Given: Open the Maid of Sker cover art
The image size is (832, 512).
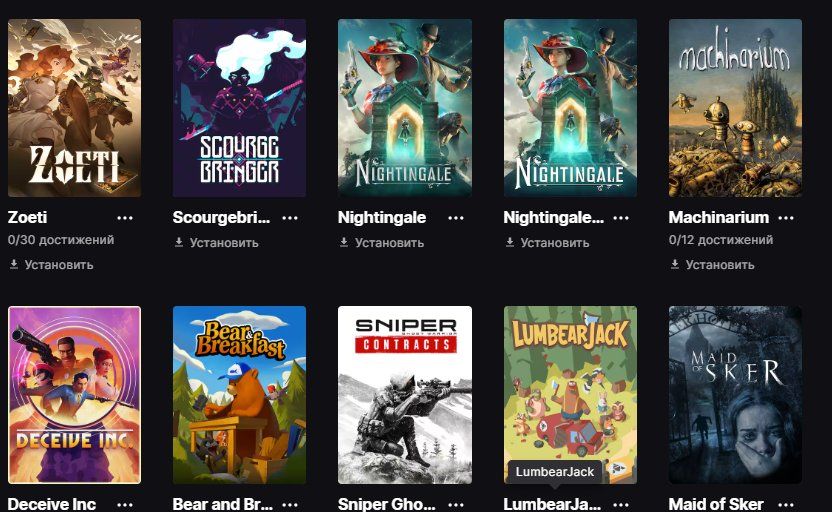Looking at the screenshot, I should [x=735, y=395].
